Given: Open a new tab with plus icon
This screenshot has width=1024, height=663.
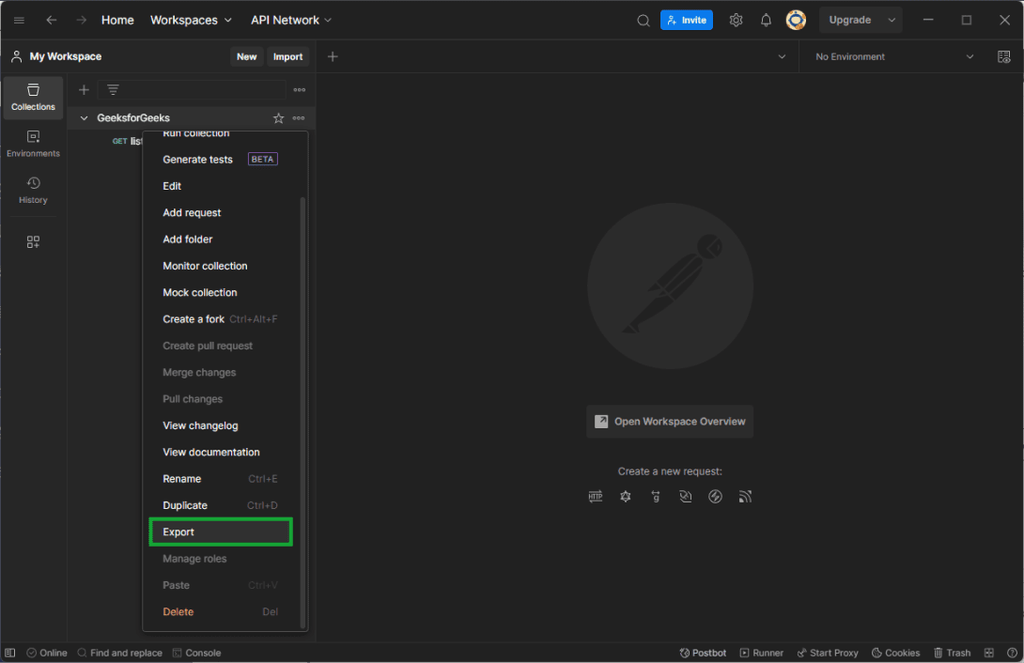Looking at the screenshot, I should pyautogui.click(x=332, y=57).
